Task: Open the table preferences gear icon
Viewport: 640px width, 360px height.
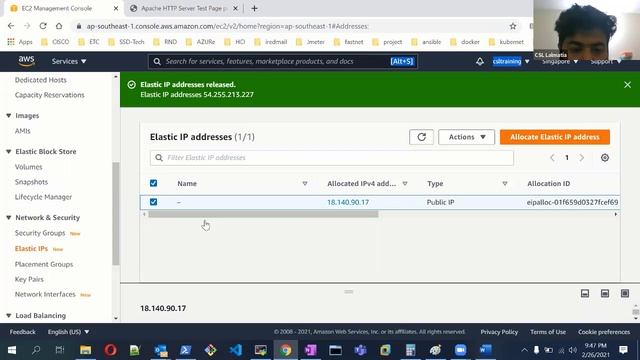Action: coord(605,158)
